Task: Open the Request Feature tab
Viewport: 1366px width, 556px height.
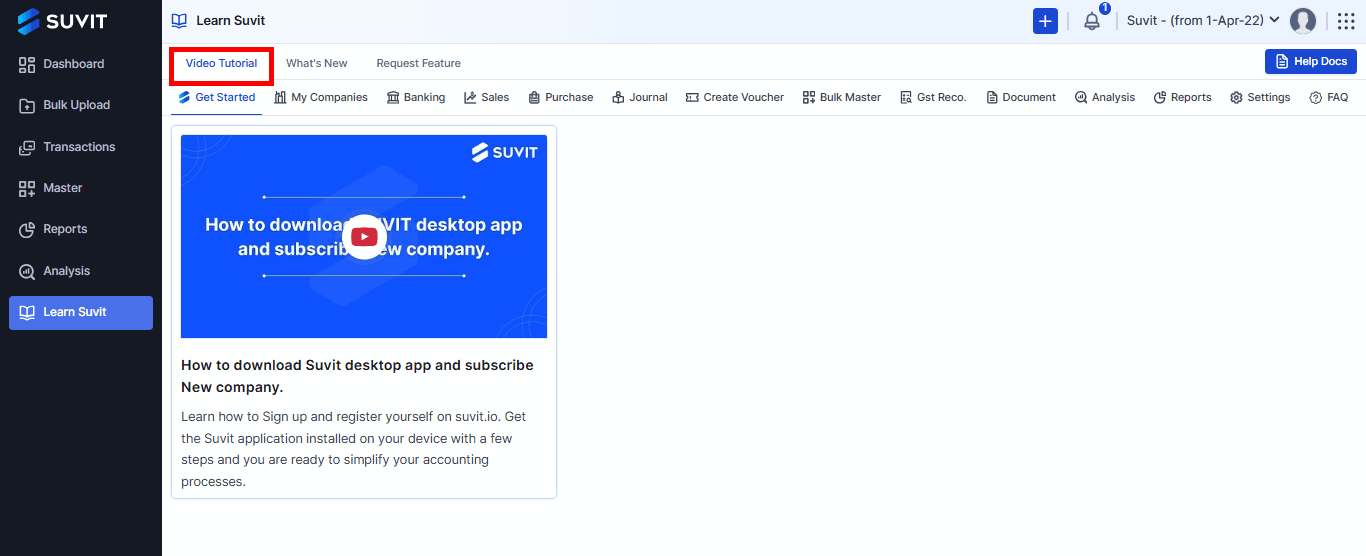Action: [419, 63]
